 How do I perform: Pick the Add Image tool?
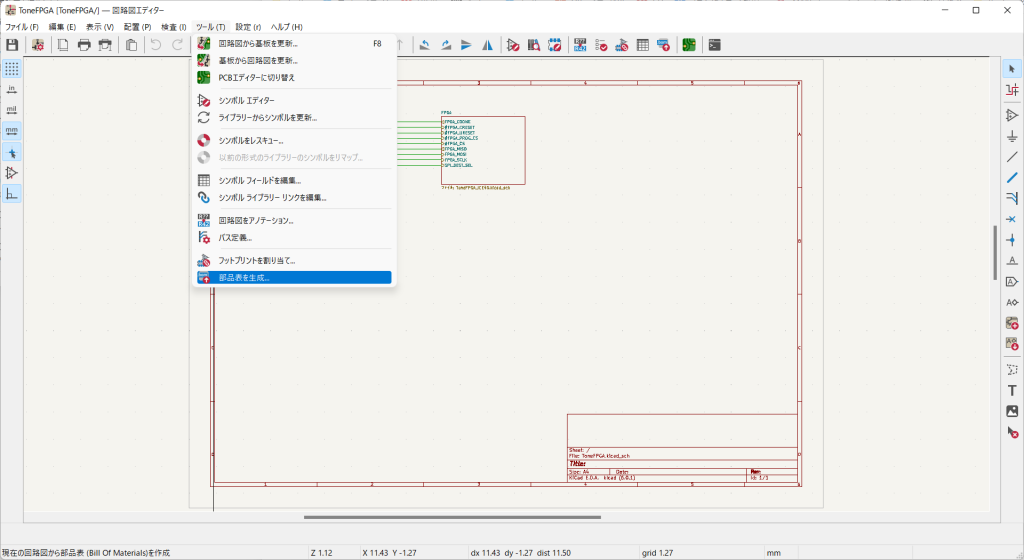(x=1012, y=411)
